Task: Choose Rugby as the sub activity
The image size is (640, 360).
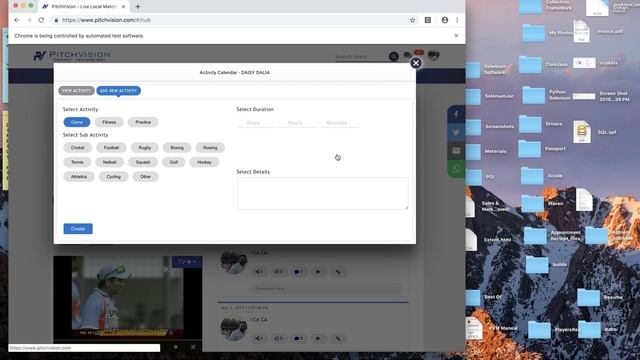Action: coord(144,148)
